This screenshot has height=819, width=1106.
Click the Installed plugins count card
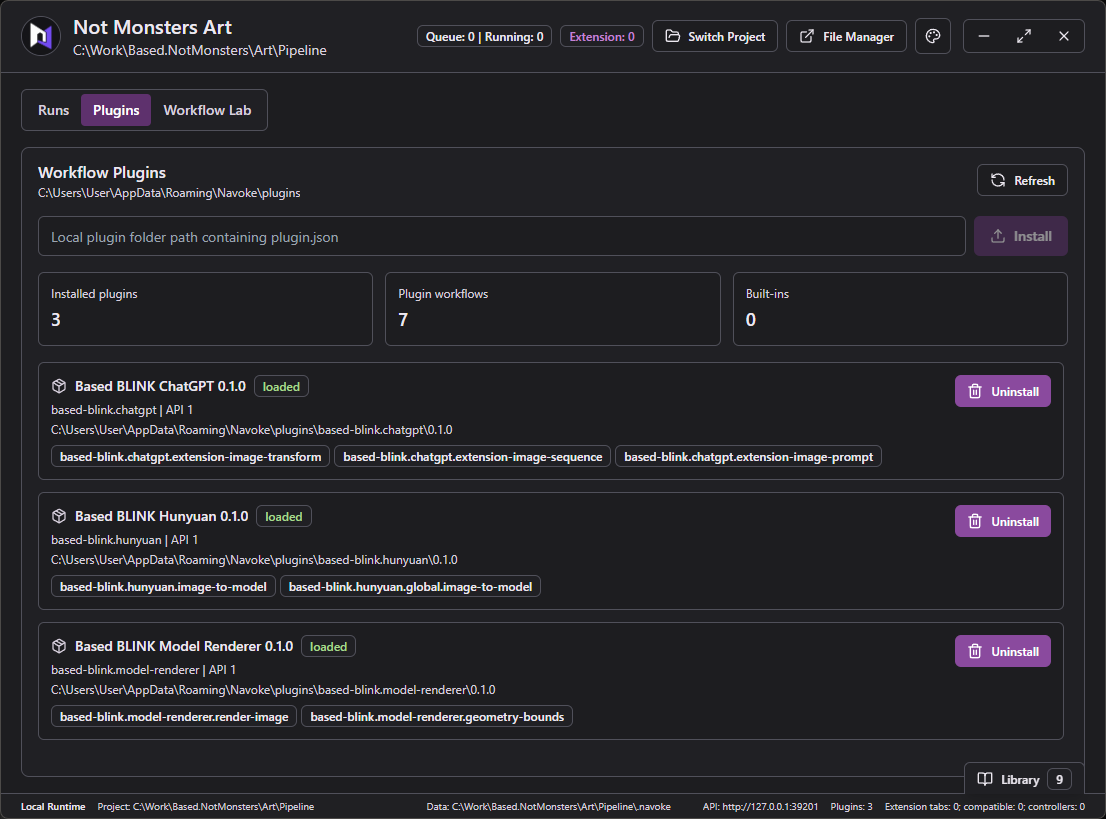point(205,309)
